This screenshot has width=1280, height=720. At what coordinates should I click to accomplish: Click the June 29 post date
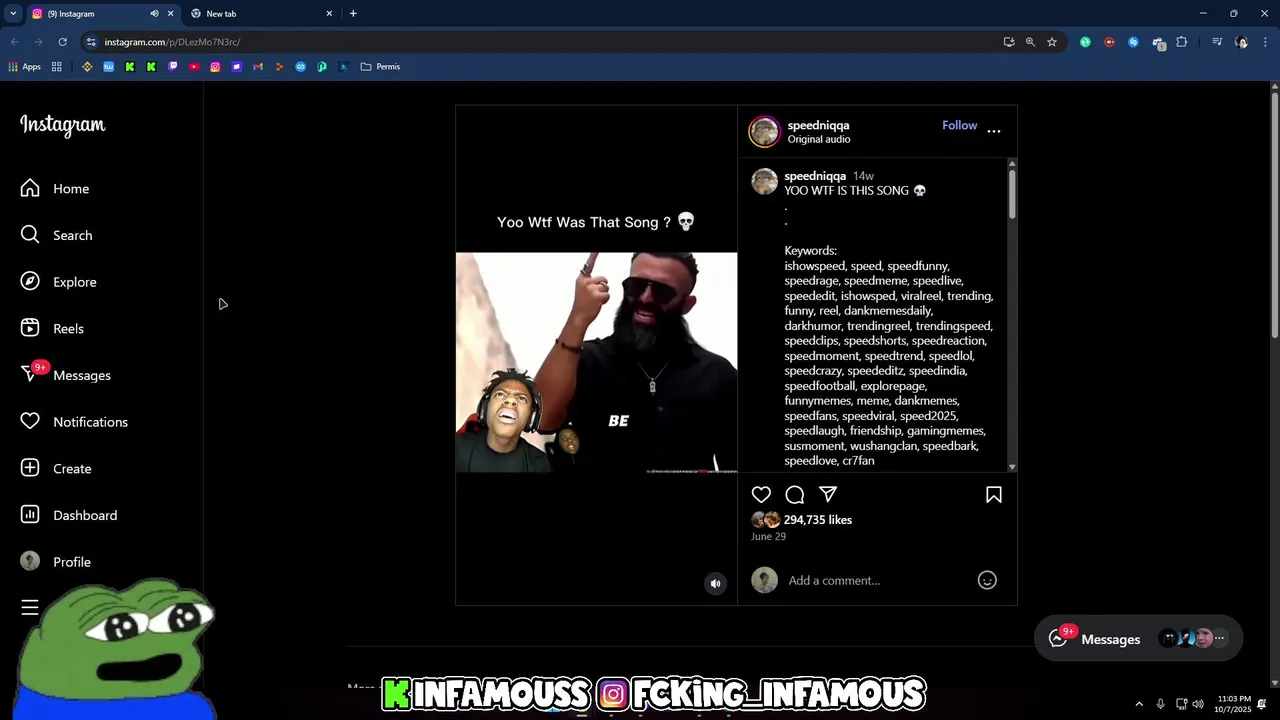768,537
